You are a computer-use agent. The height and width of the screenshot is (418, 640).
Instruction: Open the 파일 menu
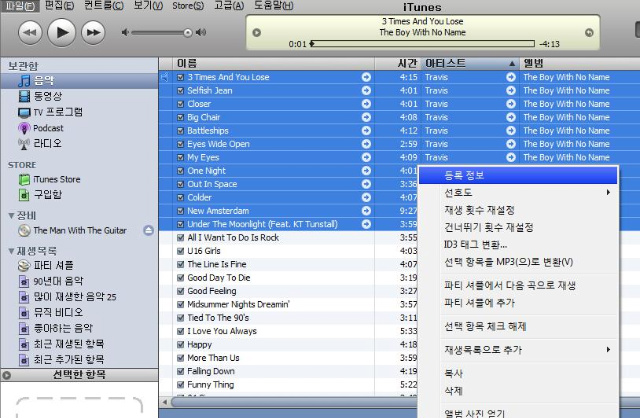point(20,6)
